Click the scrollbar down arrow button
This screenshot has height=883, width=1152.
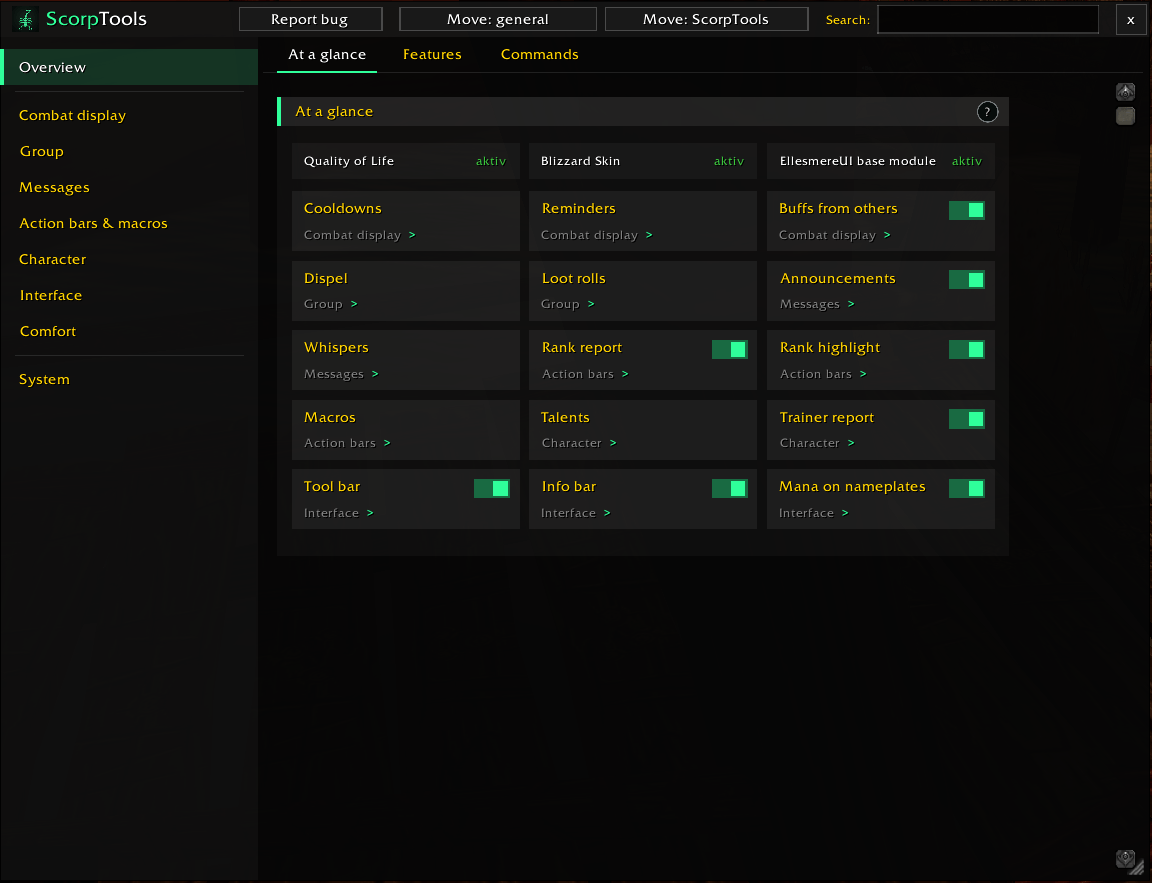point(1125,858)
